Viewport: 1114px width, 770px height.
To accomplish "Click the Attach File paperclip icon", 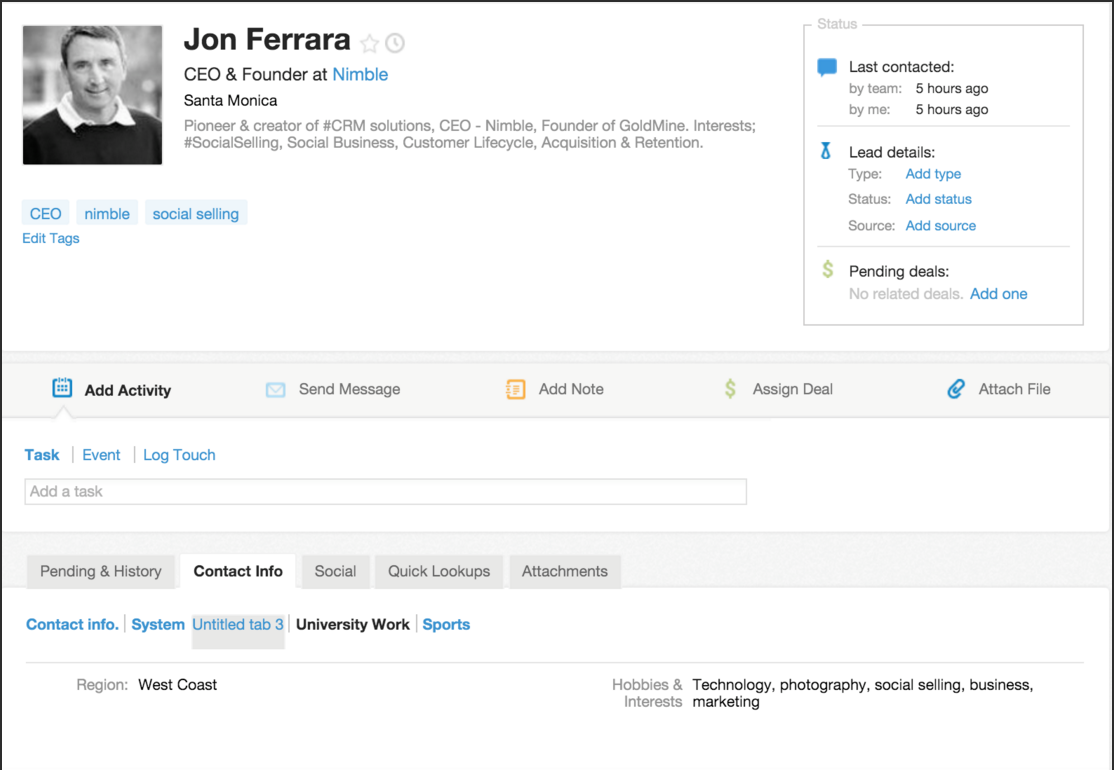I will tap(956, 389).
